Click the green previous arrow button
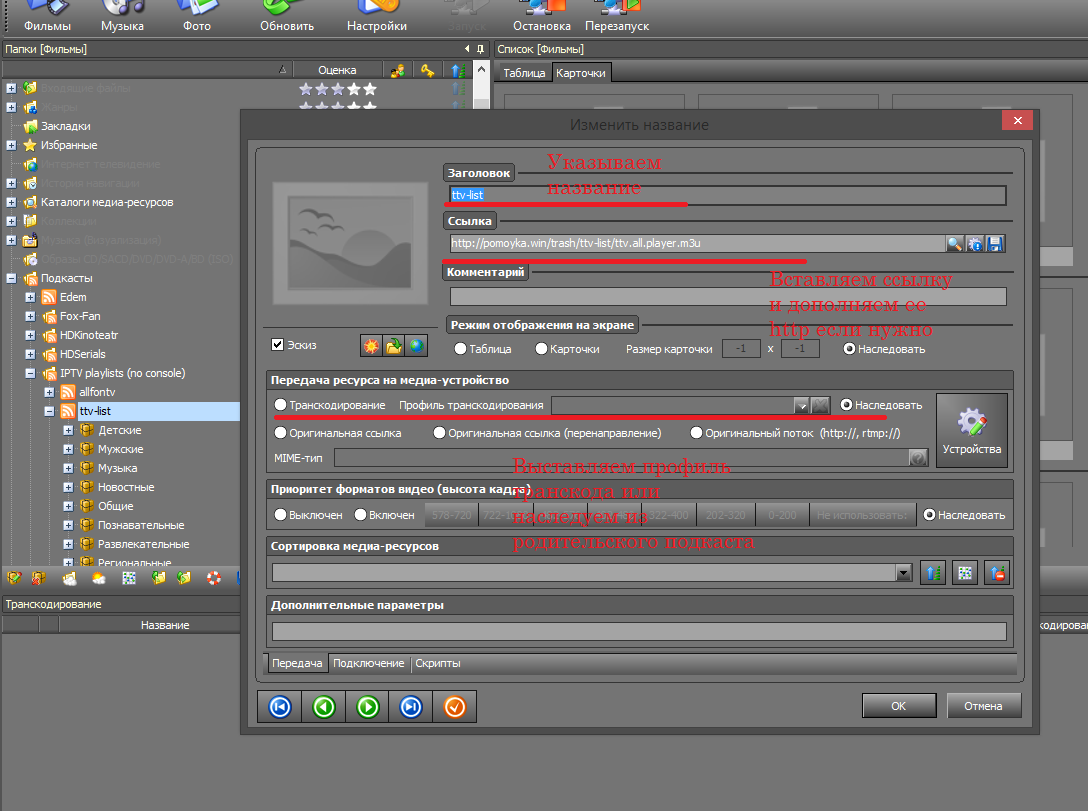This screenshot has height=811, width=1088. (323, 707)
